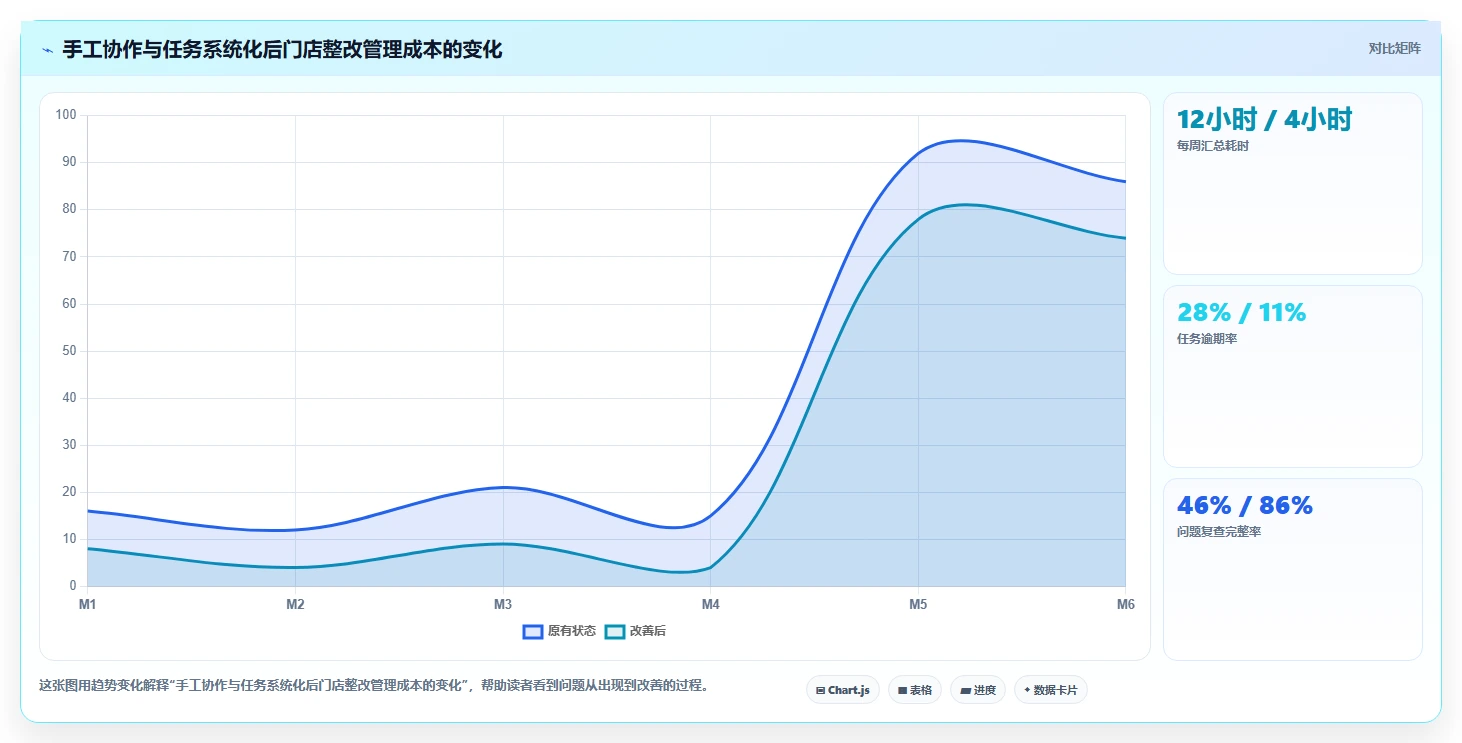
Task: Click the 每周汇总耗时 label
Action: [1213, 146]
